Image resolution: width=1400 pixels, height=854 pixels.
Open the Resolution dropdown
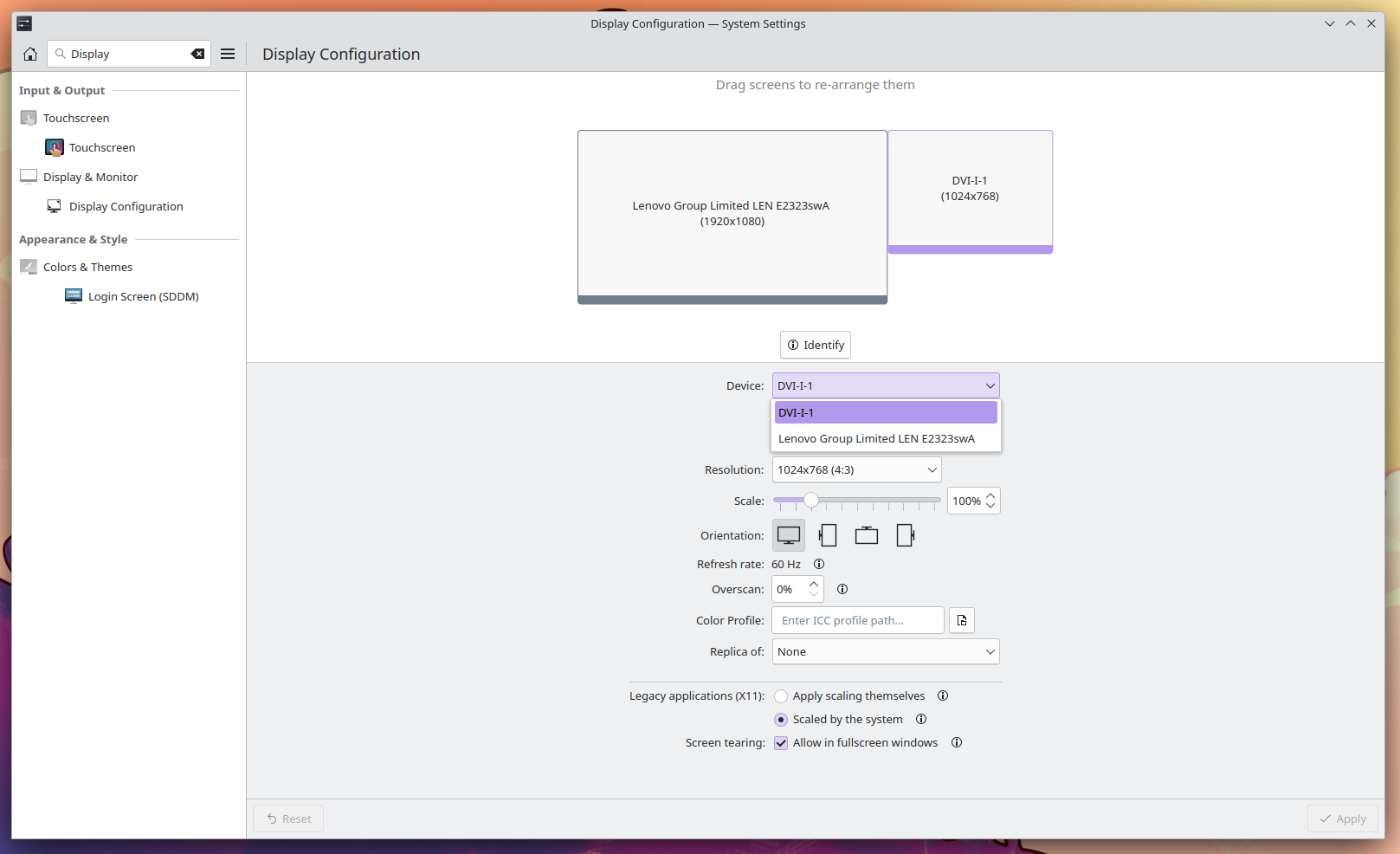(x=855, y=469)
